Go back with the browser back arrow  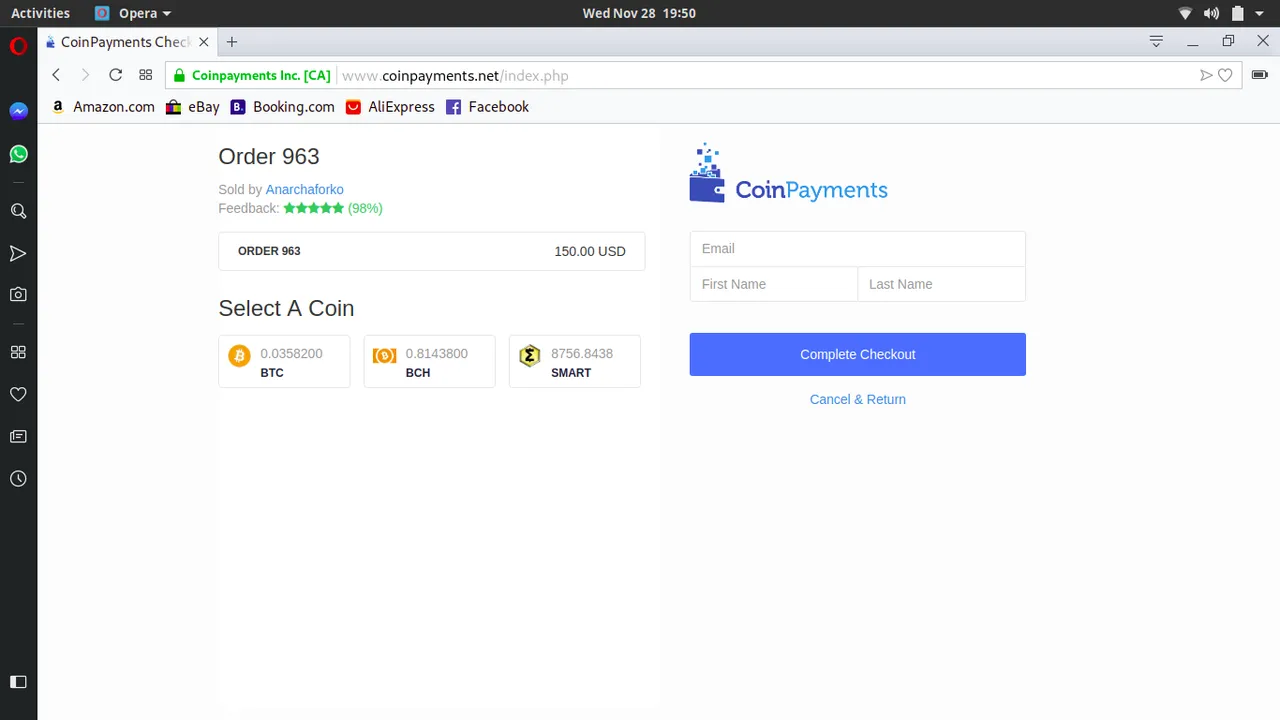(x=56, y=75)
